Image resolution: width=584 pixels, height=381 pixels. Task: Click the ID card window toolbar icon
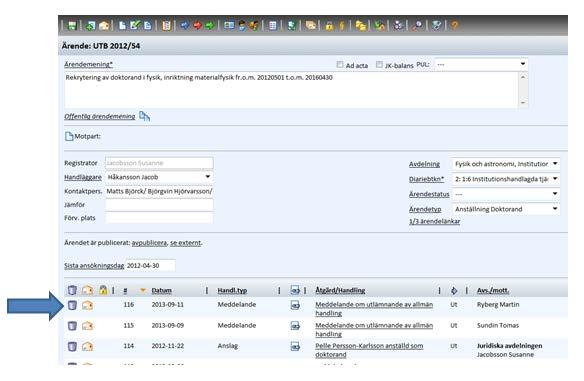tap(229, 25)
